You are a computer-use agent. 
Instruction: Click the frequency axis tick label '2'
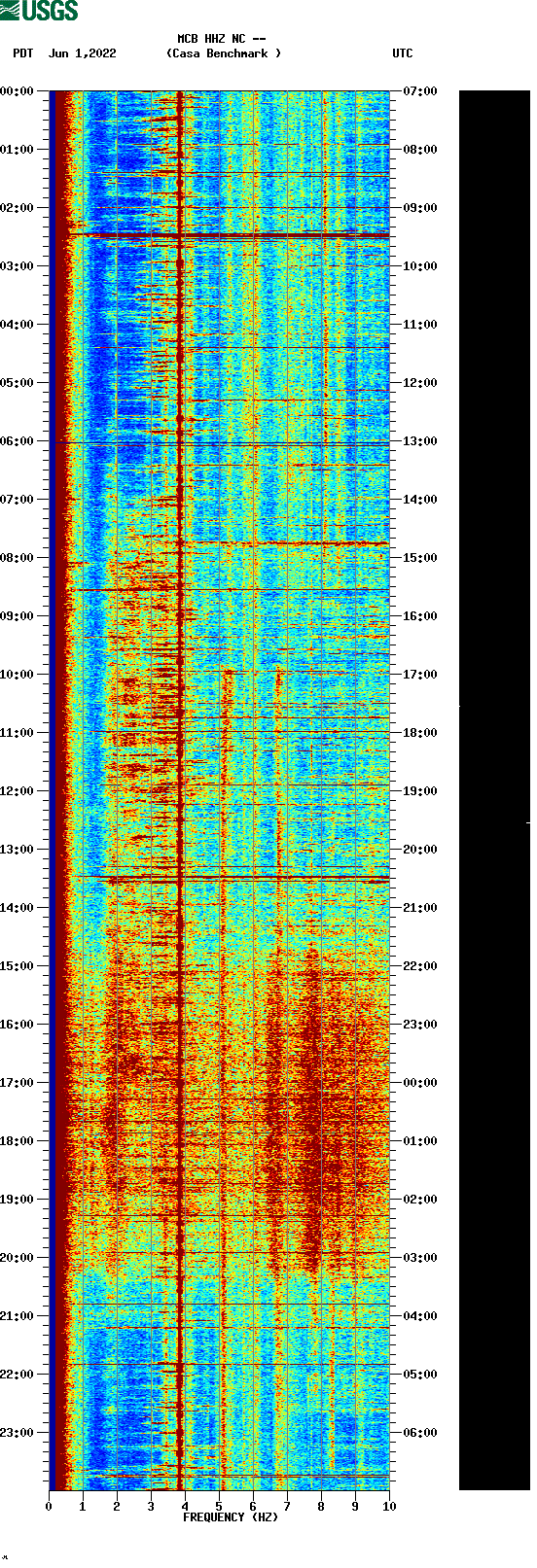pos(117,1507)
